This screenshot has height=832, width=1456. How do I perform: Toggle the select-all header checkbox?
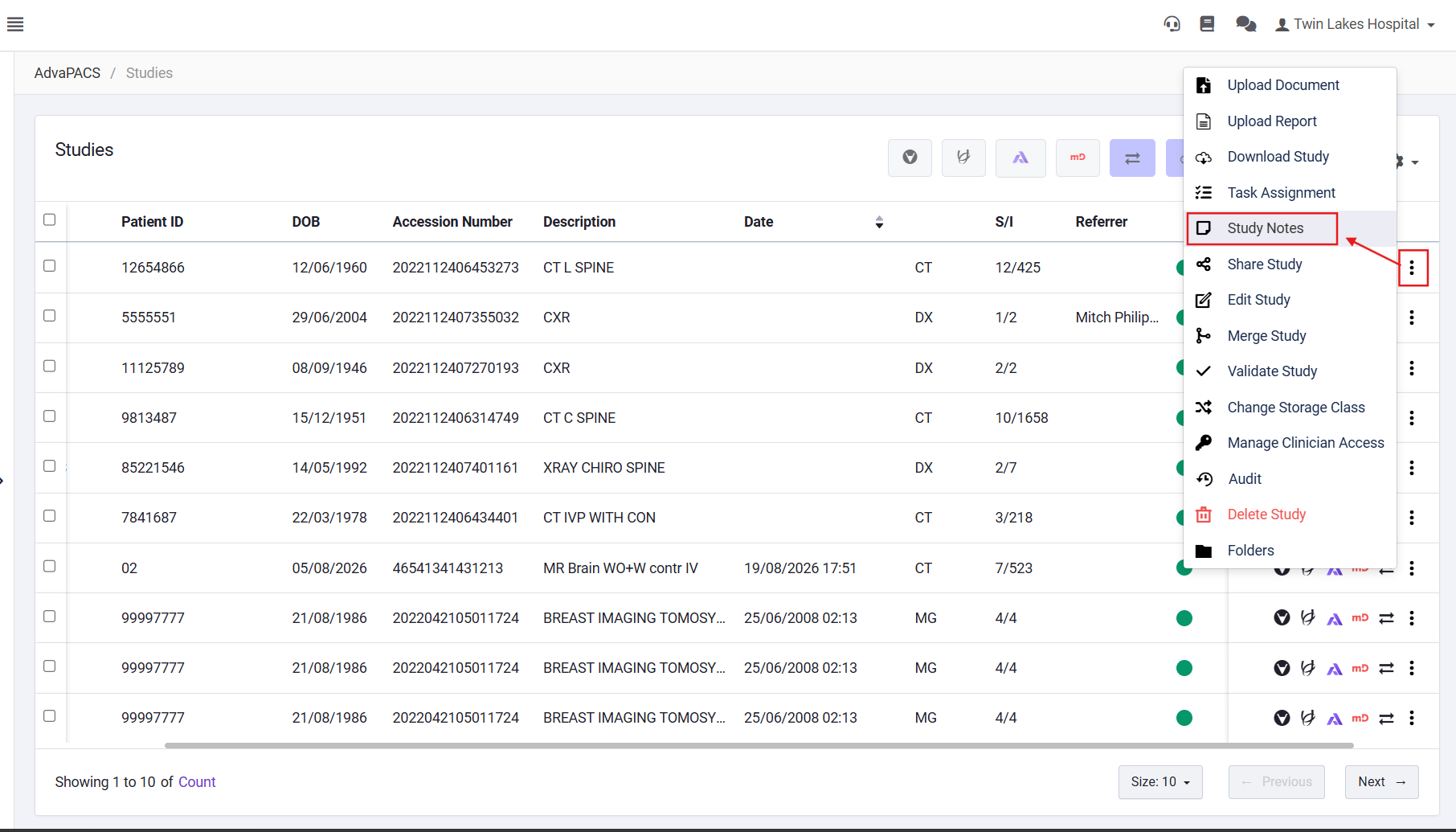coord(50,219)
